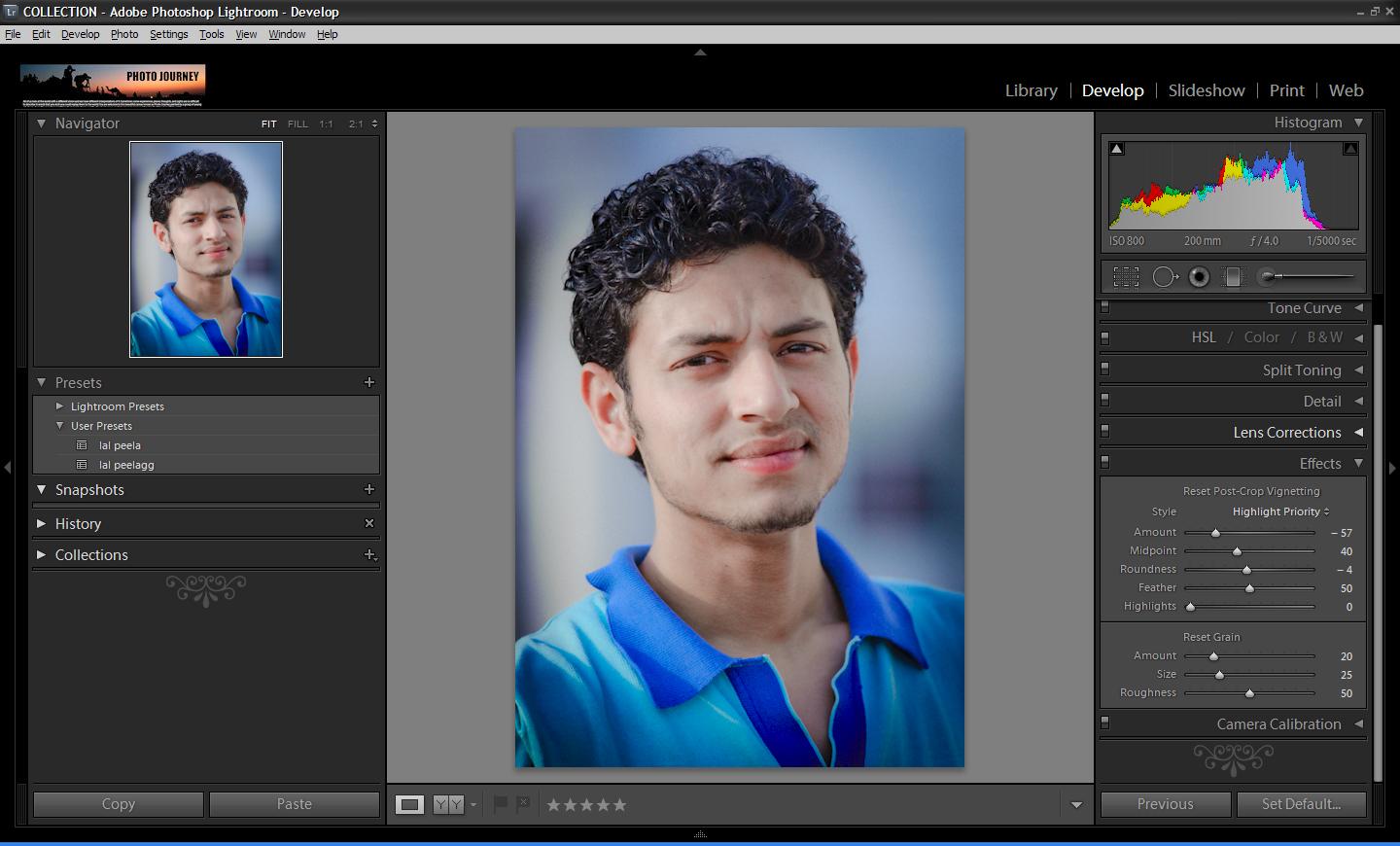
Task: Toggle the Tone Curve panel switch
Action: 1105,308
